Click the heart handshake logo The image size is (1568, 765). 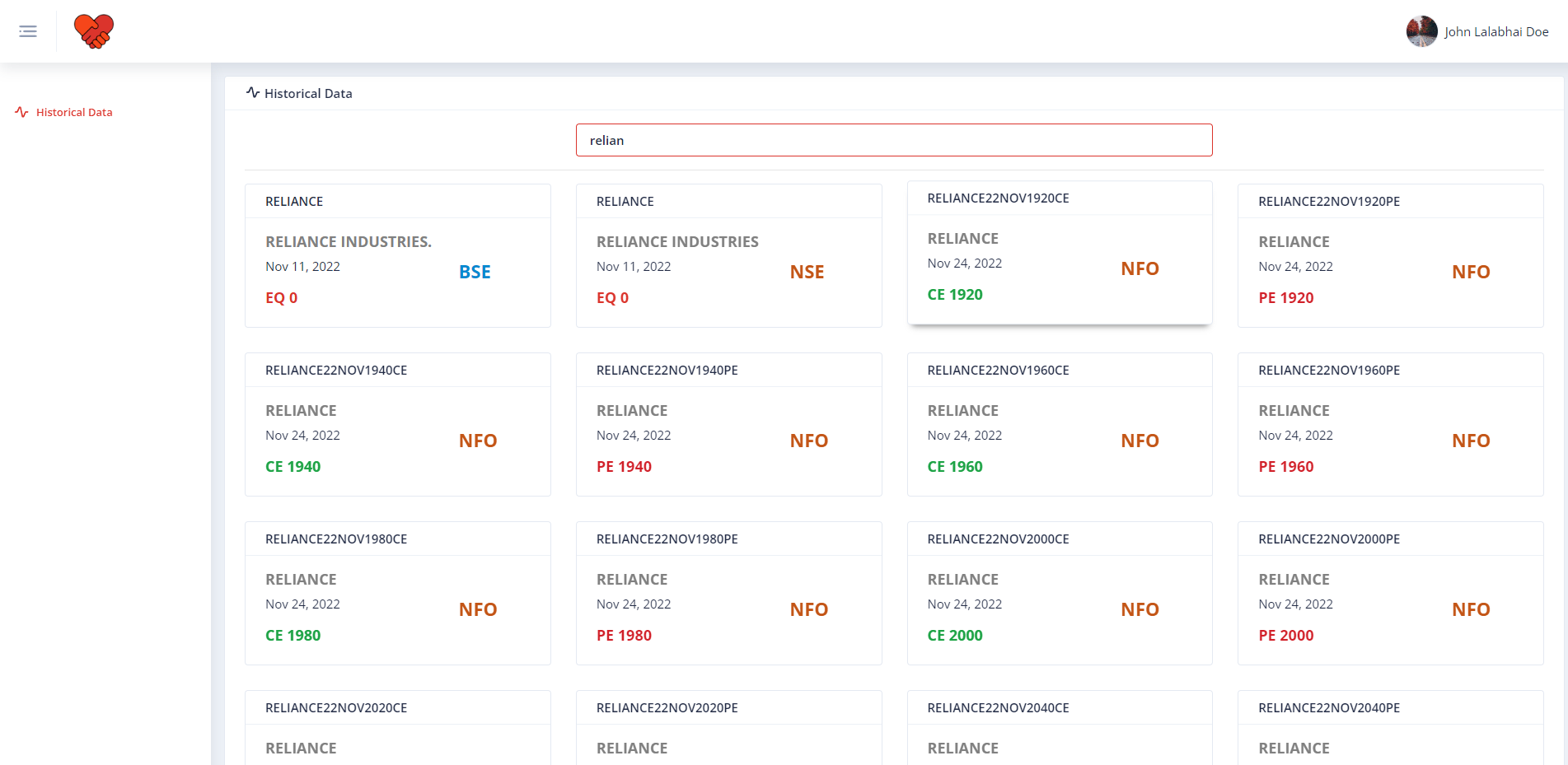coord(94,31)
